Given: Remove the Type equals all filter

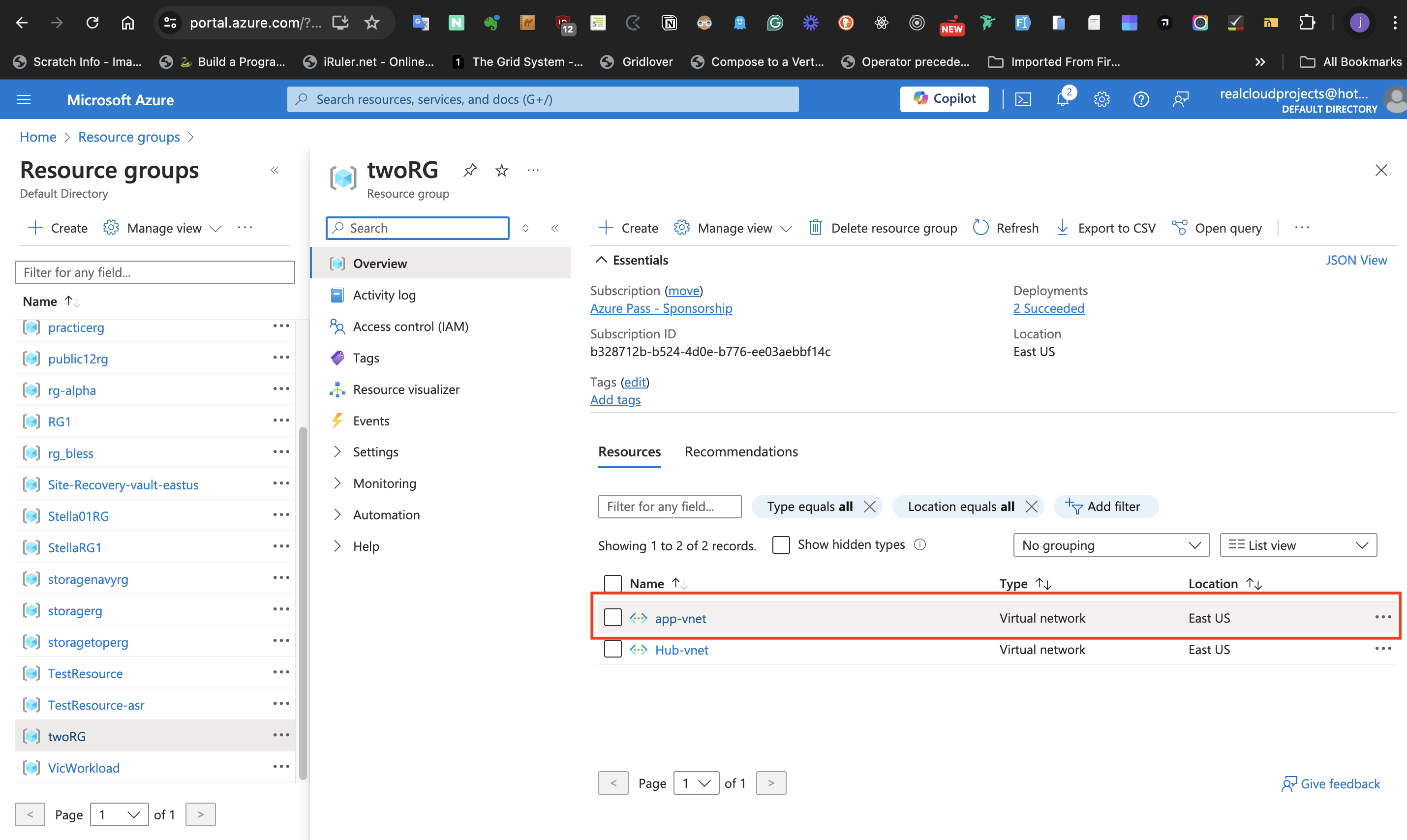Looking at the screenshot, I should 869,506.
